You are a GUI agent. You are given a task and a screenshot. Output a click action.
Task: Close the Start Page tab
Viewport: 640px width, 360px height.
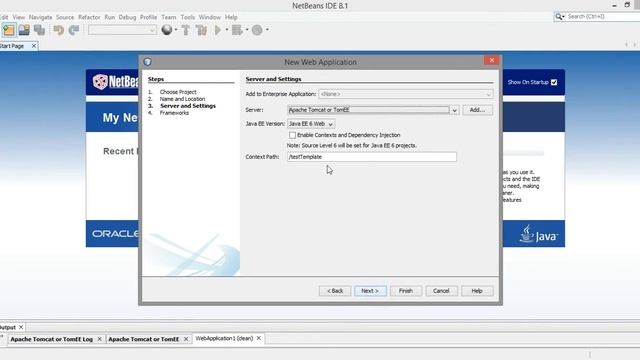coord(34,46)
